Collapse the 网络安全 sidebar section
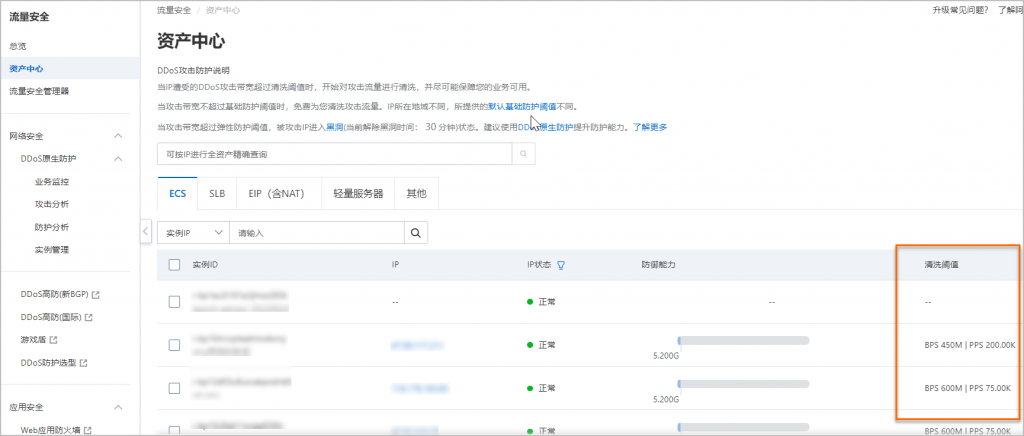The width and height of the screenshot is (1024, 436). [x=118, y=136]
